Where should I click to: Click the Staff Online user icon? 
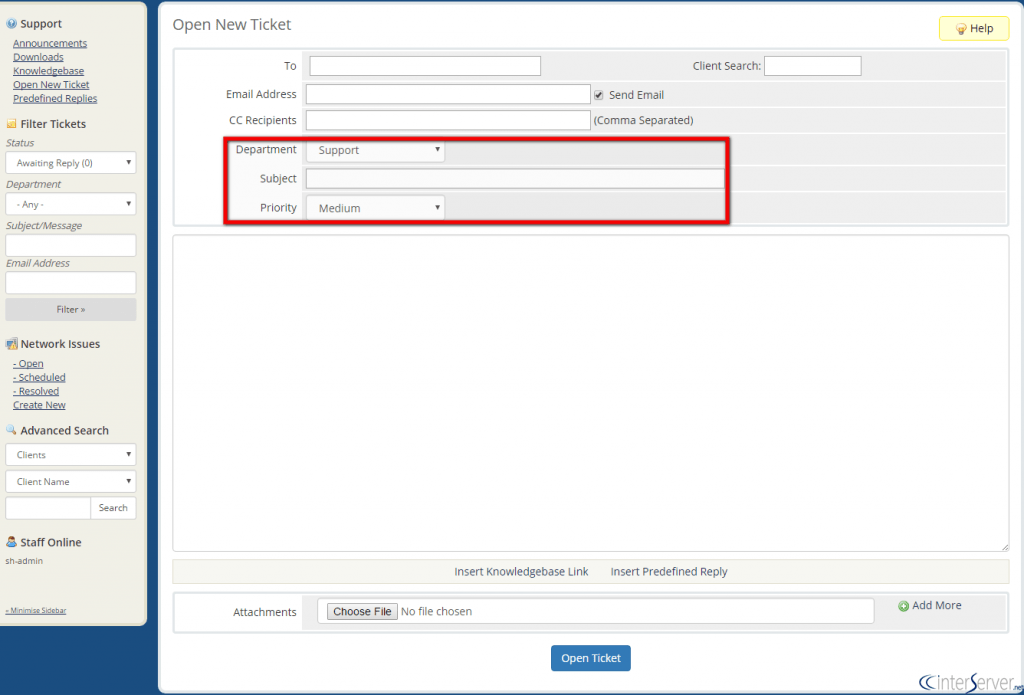pos(10,542)
